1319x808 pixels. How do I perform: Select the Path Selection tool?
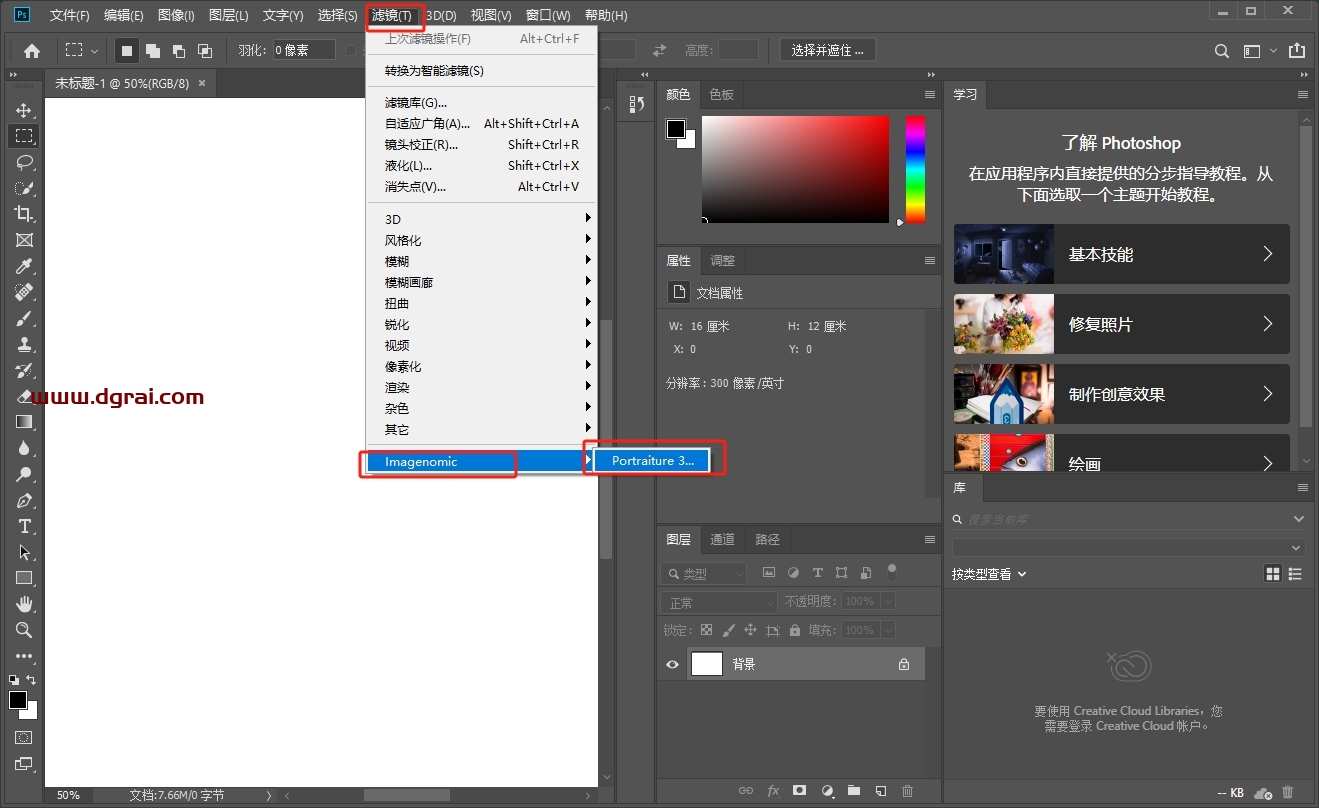pyautogui.click(x=24, y=552)
